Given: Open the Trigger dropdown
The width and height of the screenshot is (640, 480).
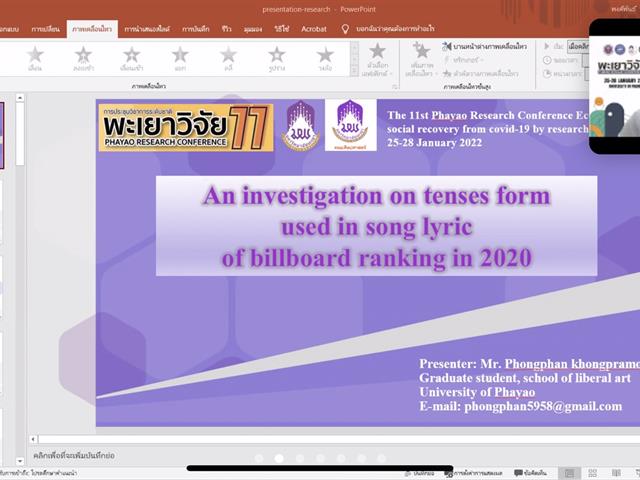Looking at the screenshot, I should click(464, 60).
